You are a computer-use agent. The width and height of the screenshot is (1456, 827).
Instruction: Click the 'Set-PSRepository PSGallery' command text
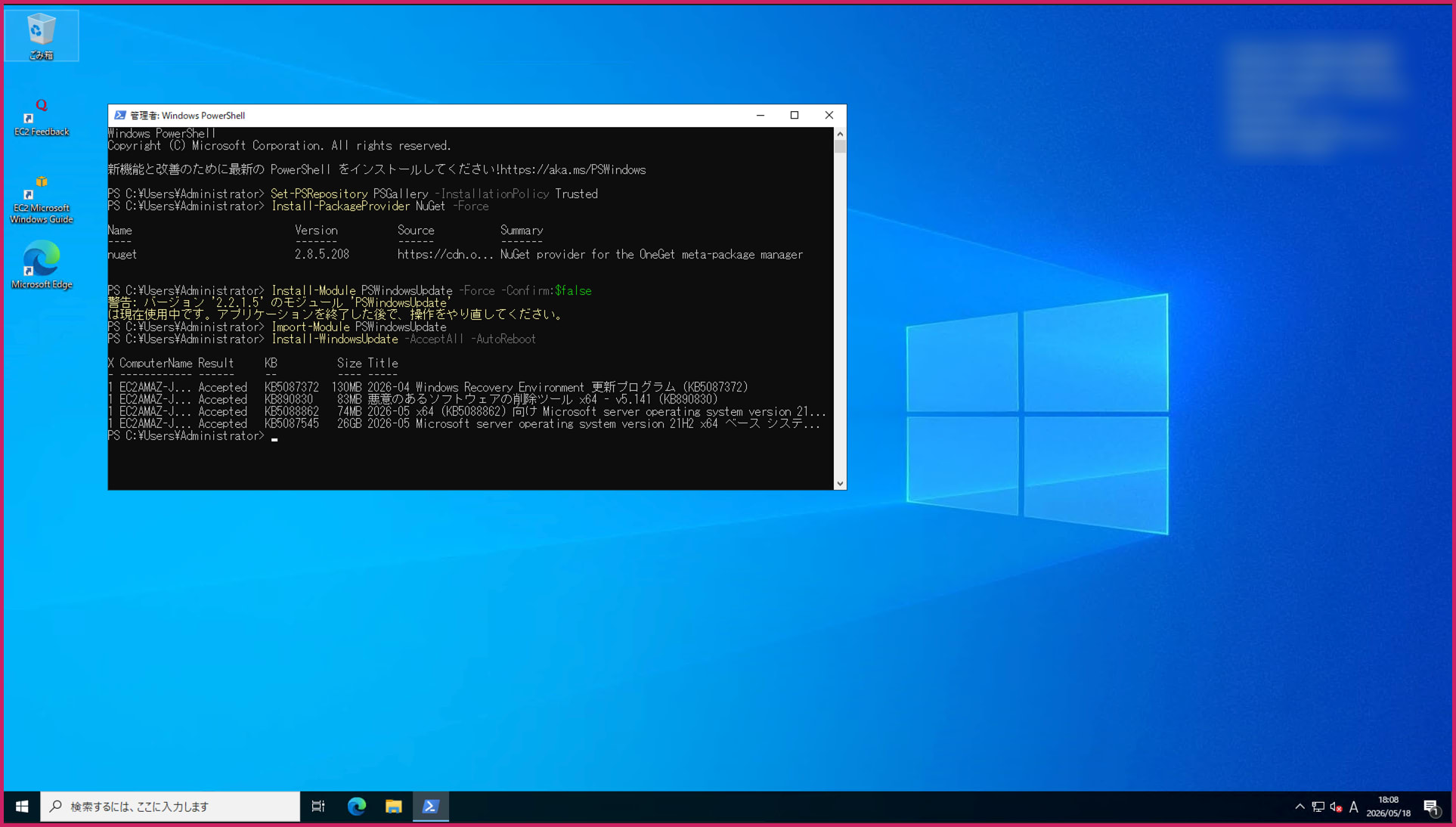[x=349, y=194]
